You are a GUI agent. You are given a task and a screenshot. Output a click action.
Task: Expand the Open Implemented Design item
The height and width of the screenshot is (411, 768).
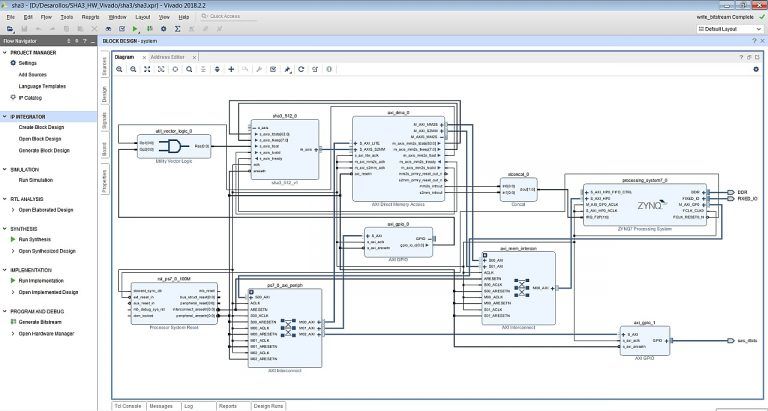pos(13,292)
